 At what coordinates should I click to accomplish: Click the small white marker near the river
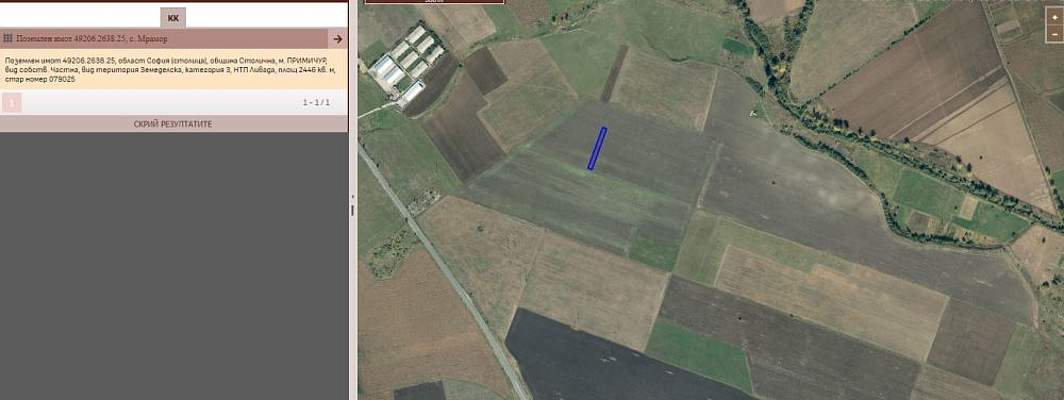[x=753, y=113]
